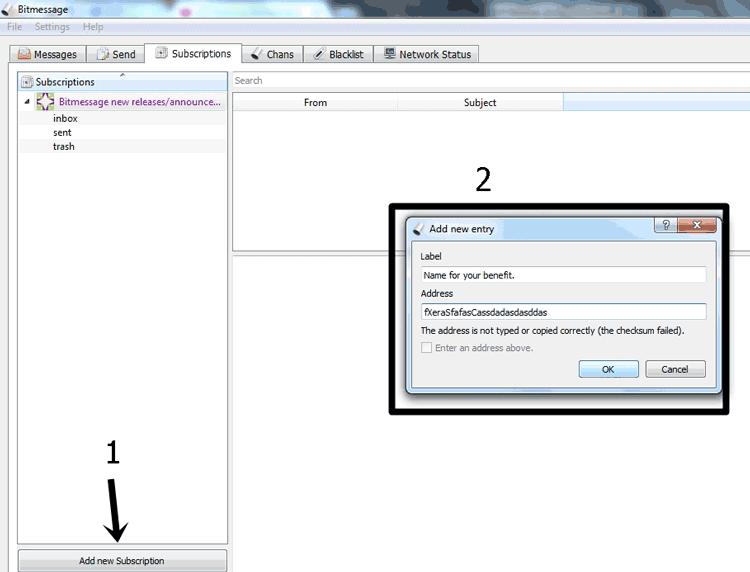Open the Help menu
This screenshot has height=572, width=750.
93,27
